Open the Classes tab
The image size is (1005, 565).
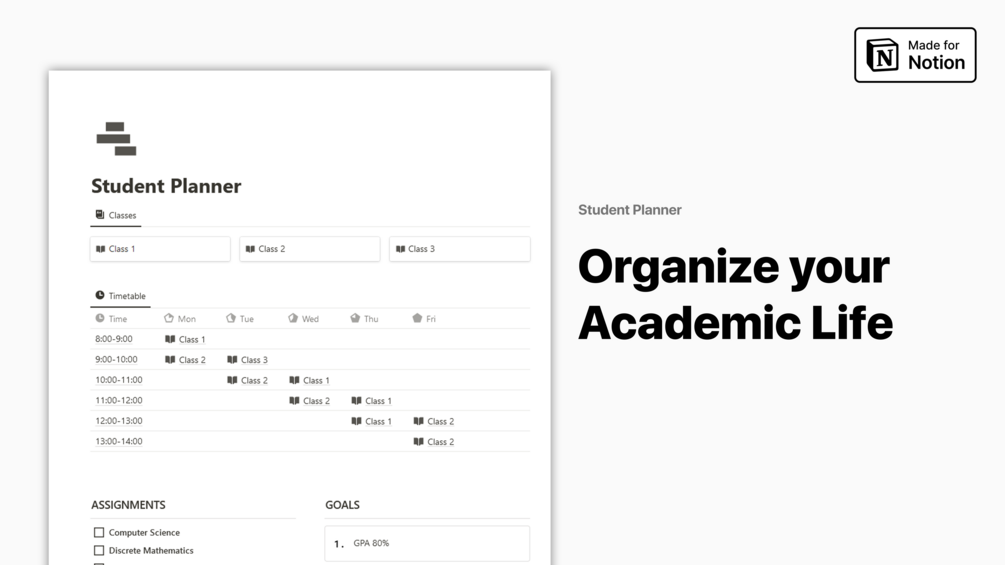click(x=116, y=215)
